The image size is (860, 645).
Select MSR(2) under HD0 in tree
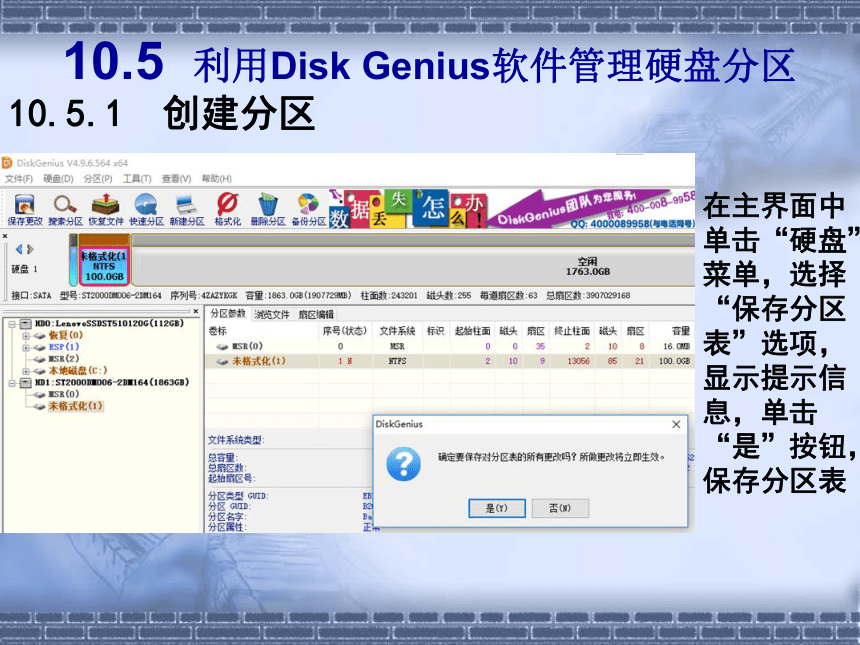pos(64,359)
